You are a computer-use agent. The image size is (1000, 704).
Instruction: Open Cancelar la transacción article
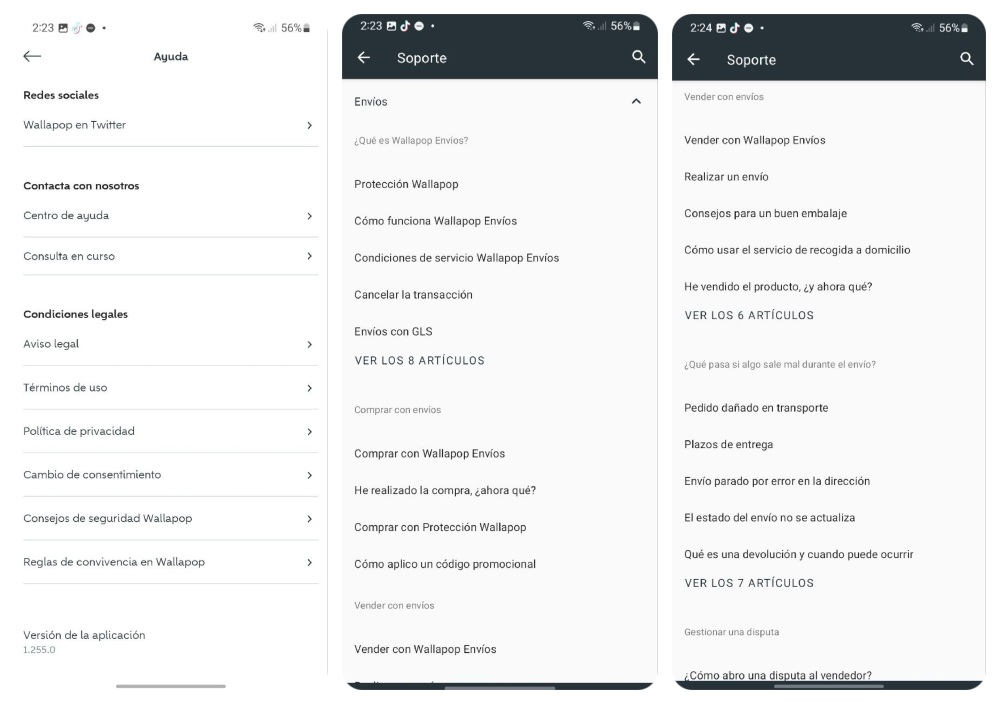(413, 295)
